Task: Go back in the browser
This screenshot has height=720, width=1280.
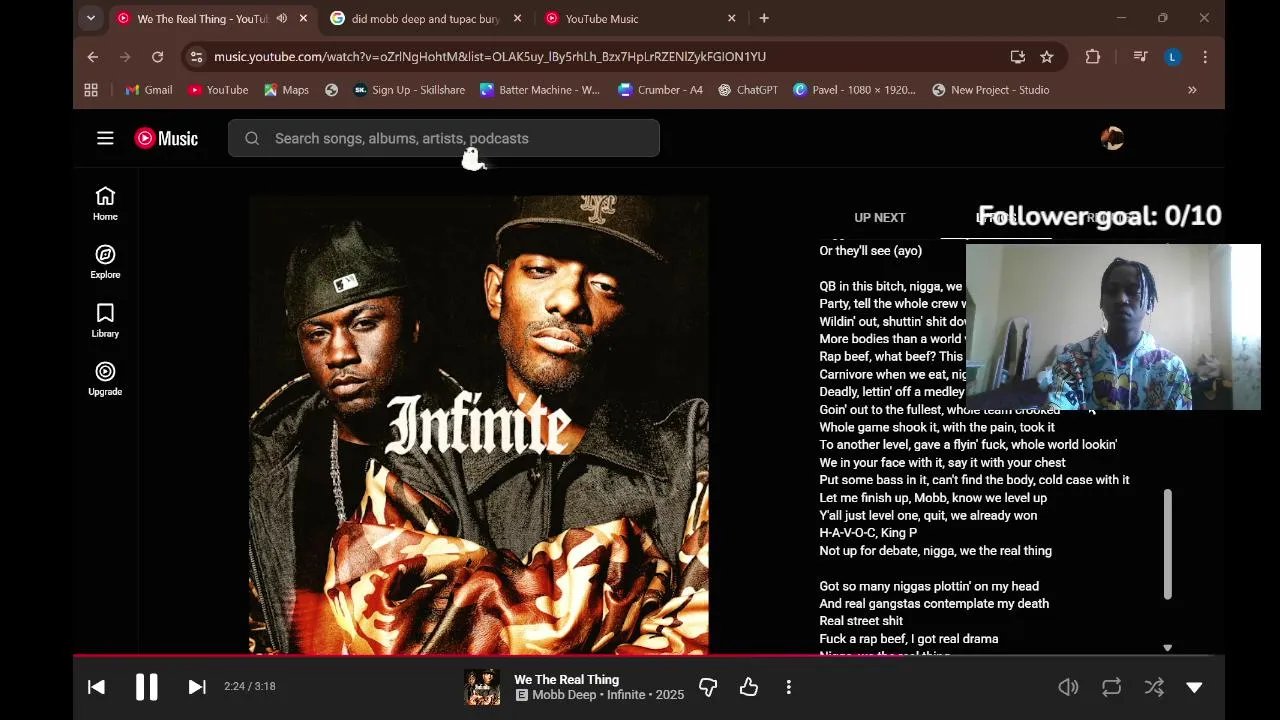Action: tap(92, 57)
